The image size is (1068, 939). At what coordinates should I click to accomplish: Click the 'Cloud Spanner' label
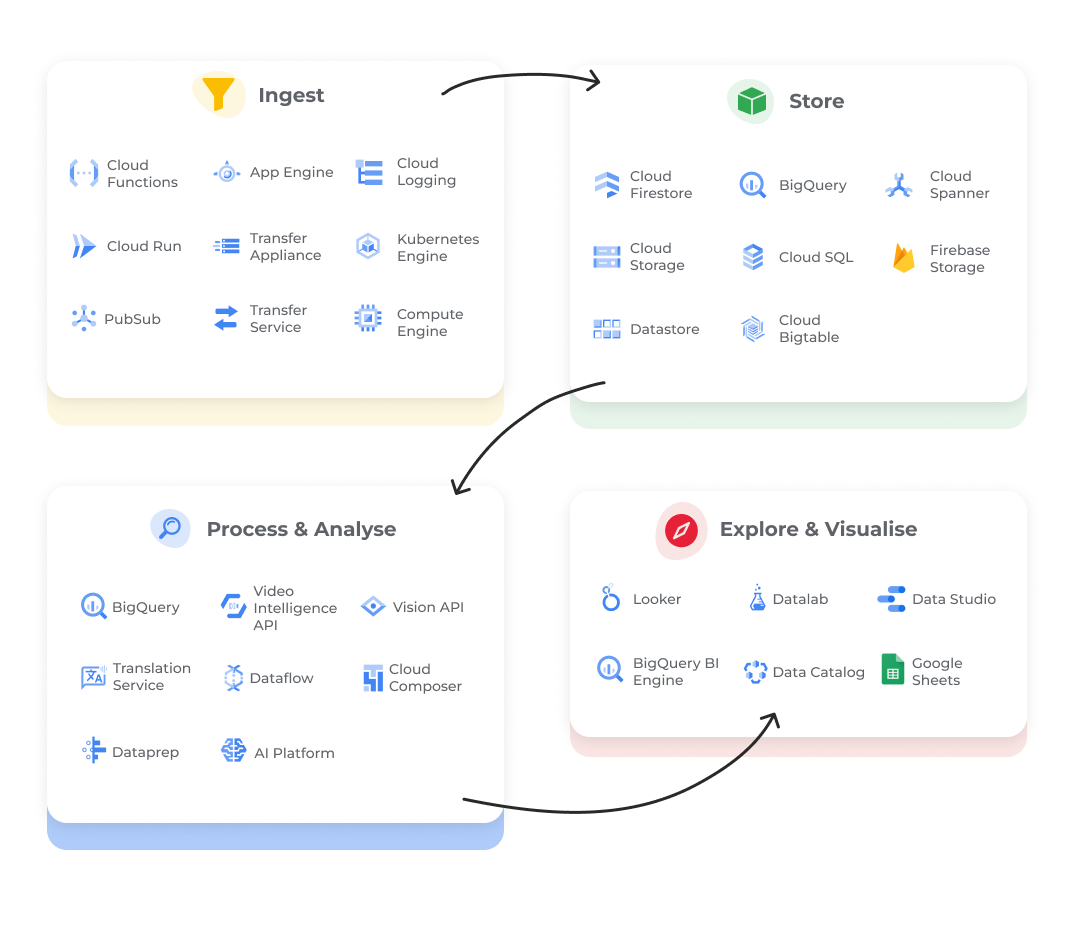pos(960,185)
